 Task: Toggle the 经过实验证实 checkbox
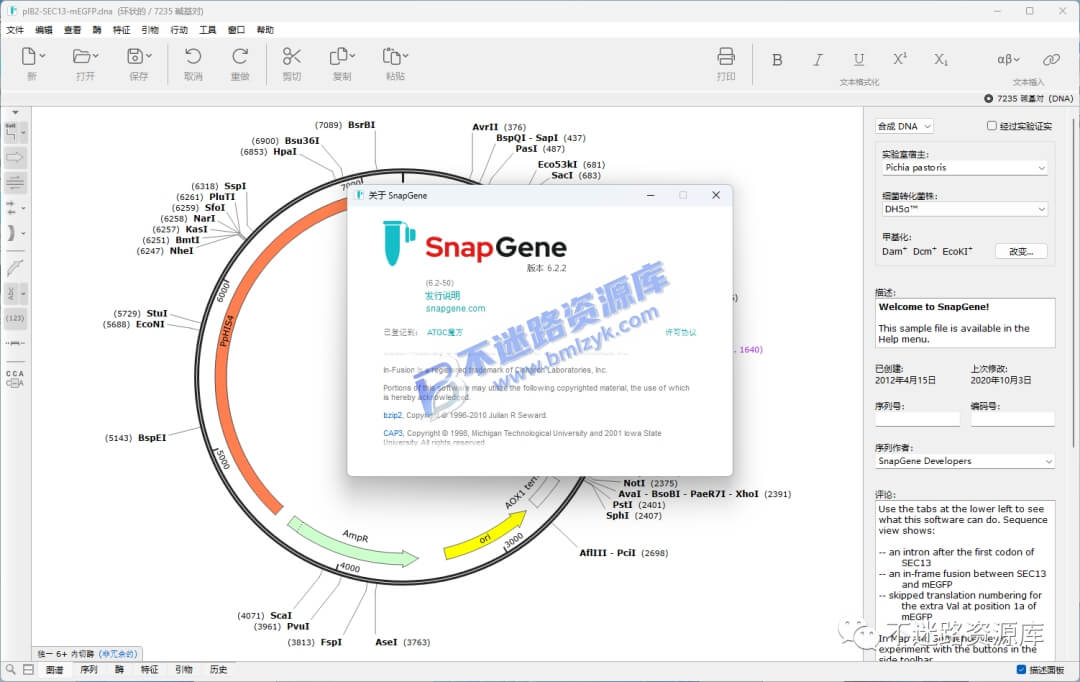[x=992, y=126]
